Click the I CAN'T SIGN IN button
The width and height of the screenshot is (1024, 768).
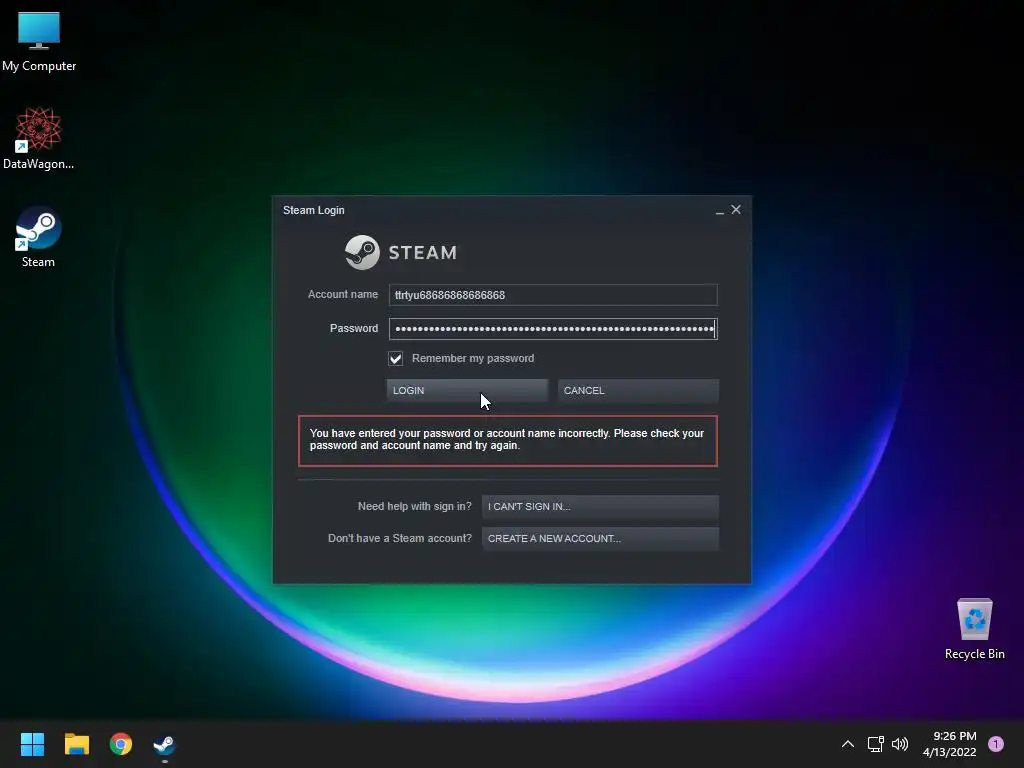600,506
